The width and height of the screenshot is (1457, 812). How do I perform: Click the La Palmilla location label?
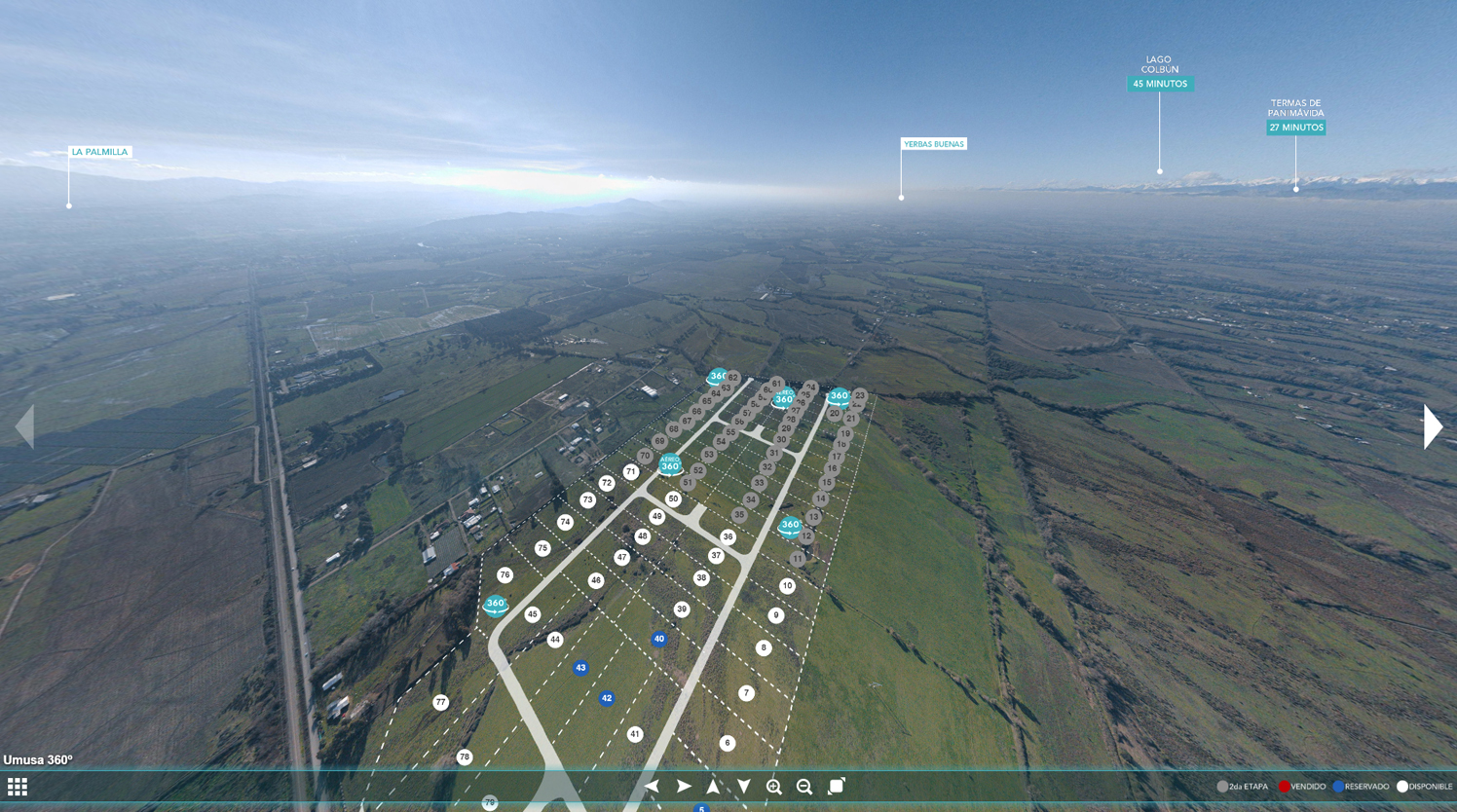(x=99, y=152)
